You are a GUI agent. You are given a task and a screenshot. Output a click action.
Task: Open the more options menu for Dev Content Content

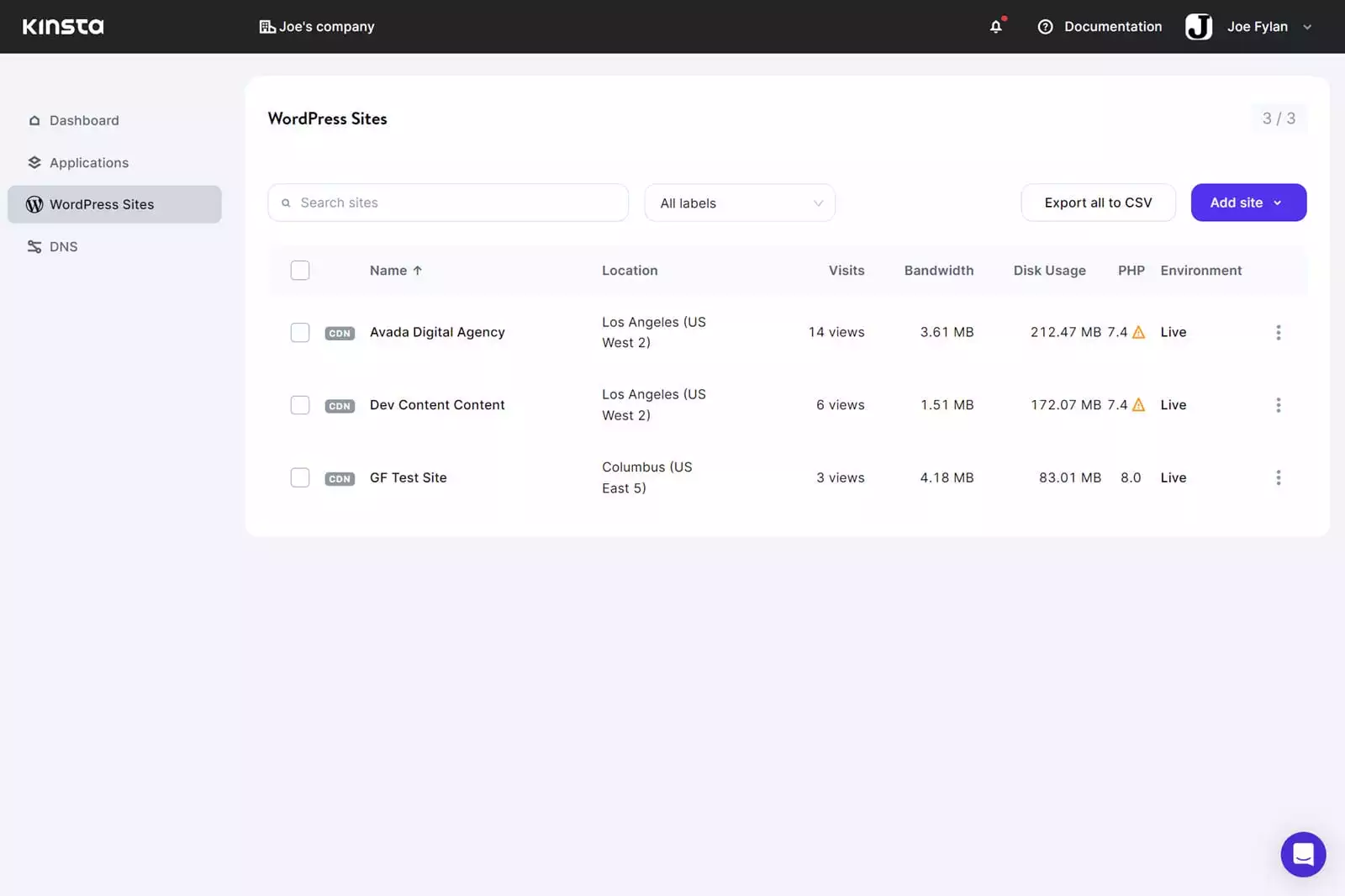[x=1279, y=405]
